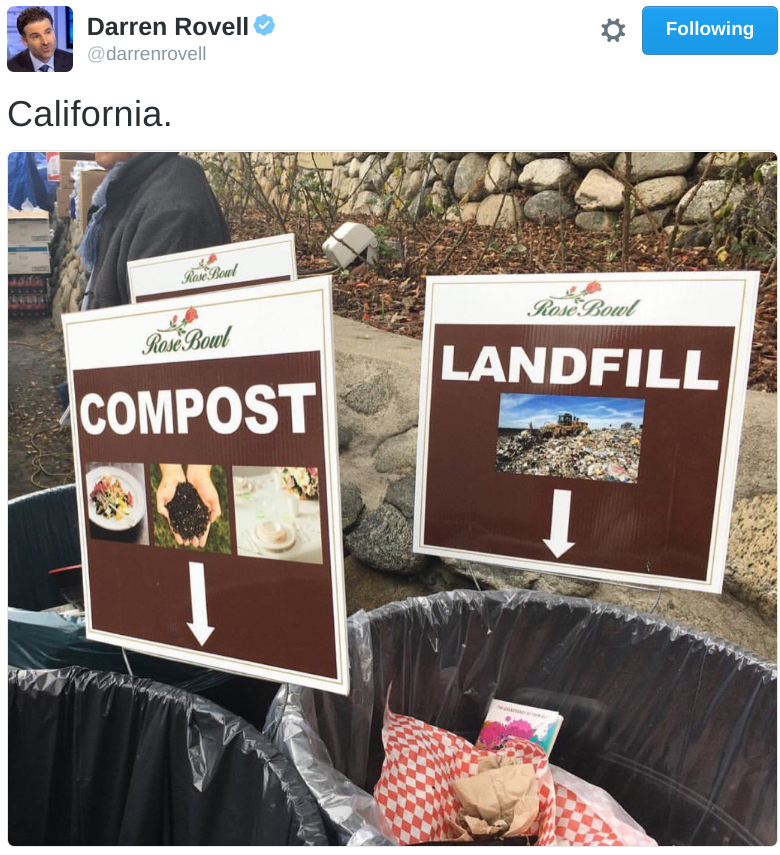Screen dimensions: 780x855
Task: Click the Darren Rovell display name
Action: click(167, 27)
